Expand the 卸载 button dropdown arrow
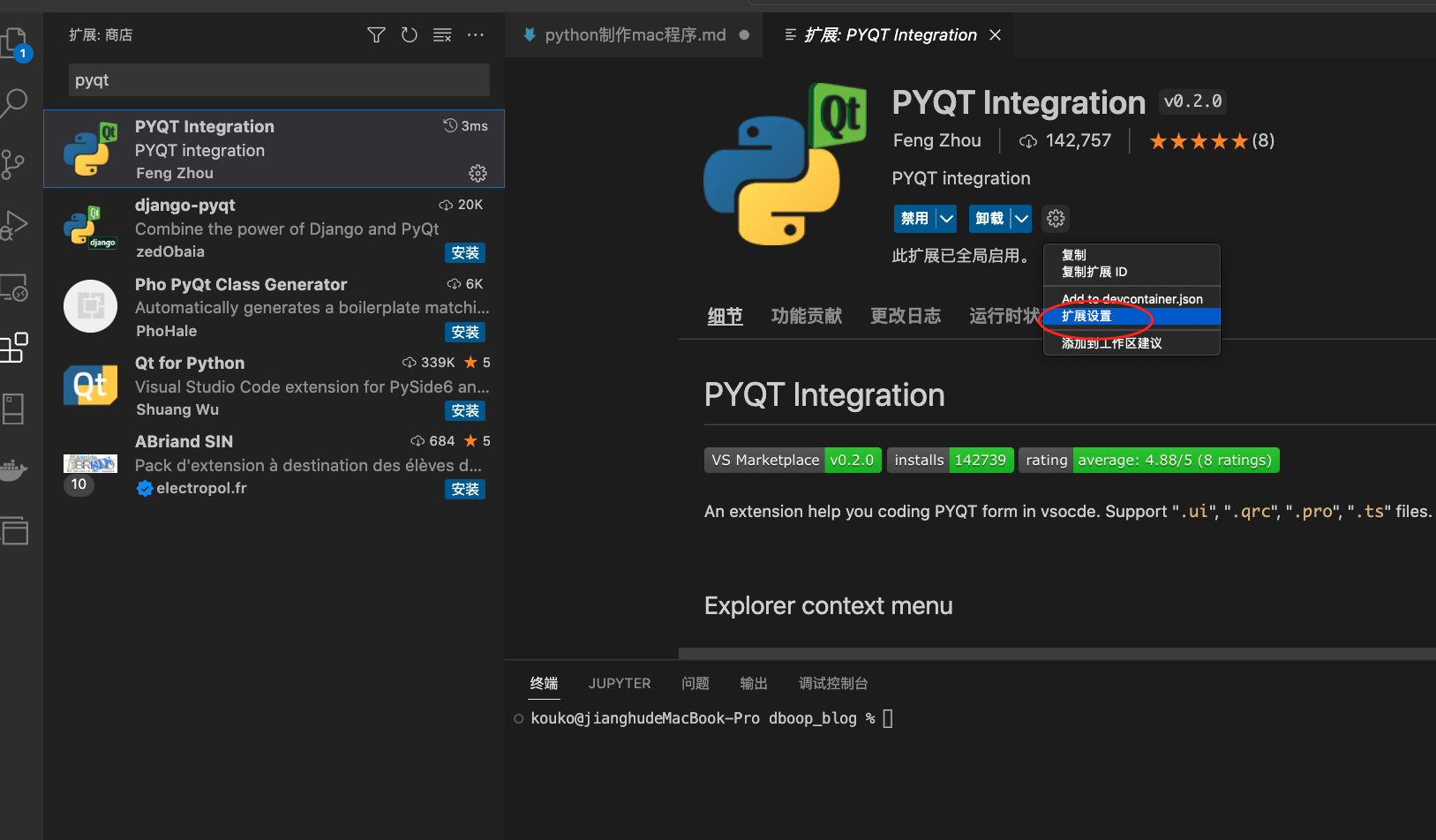The height and width of the screenshot is (840, 1436). coord(1022,218)
